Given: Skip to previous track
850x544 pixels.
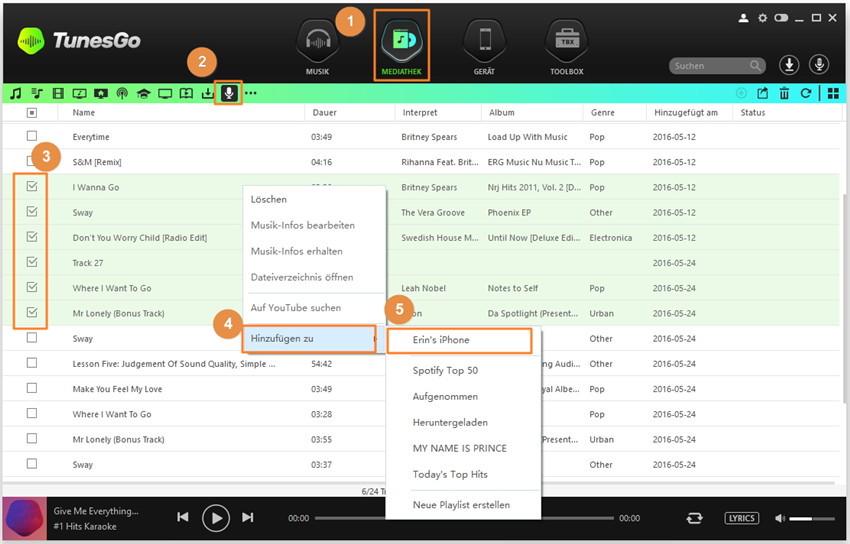Looking at the screenshot, I should [x=183, y=517].
